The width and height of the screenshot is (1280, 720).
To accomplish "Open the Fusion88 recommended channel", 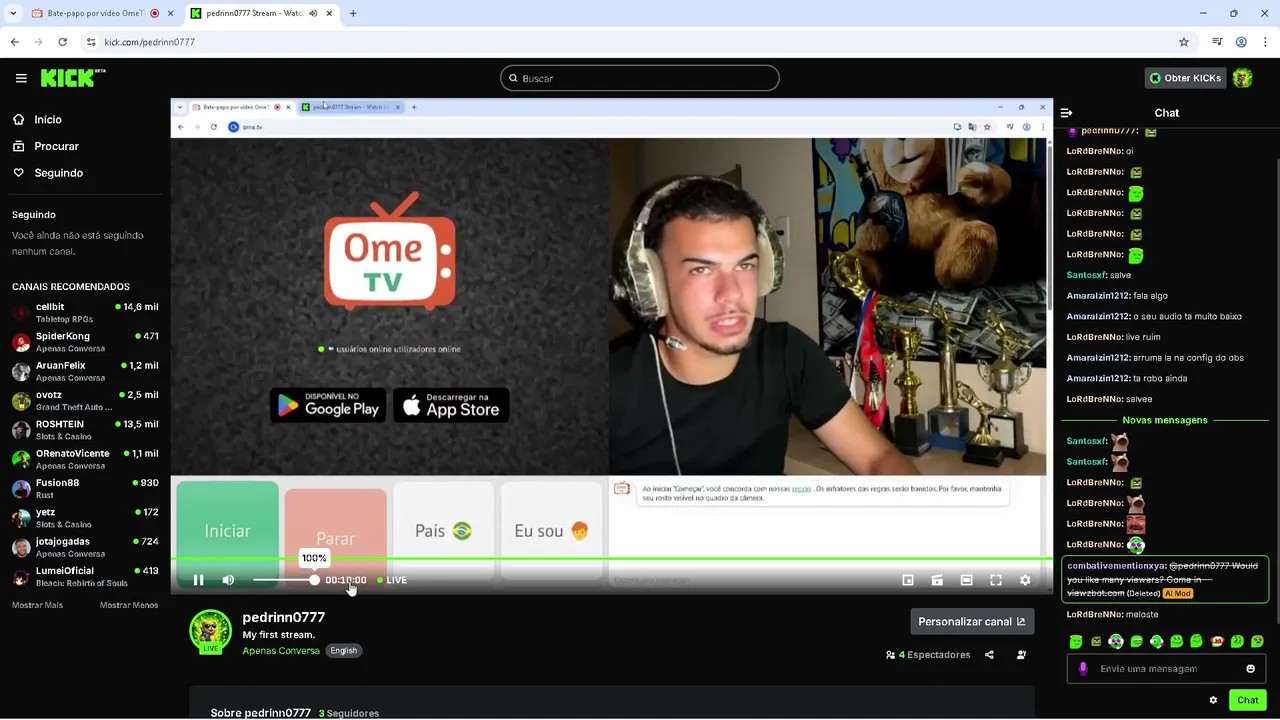I will coord(85,489).
